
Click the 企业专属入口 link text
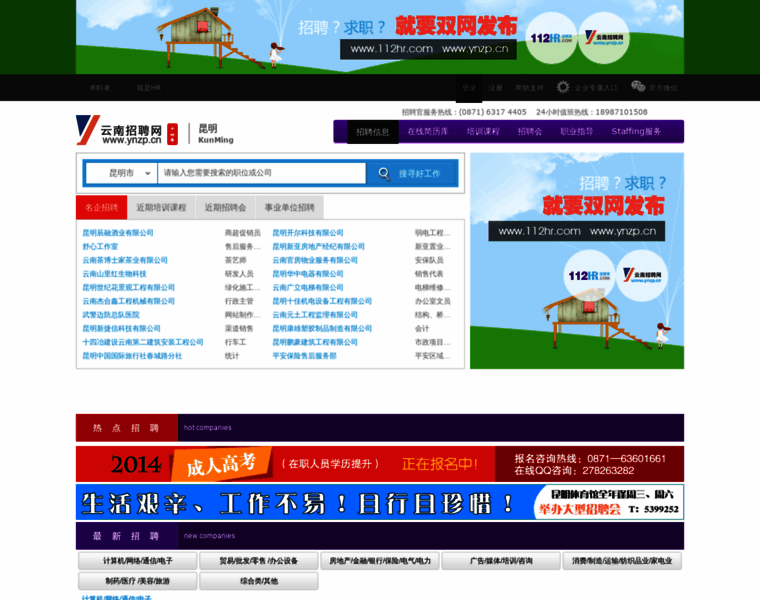(596, 88)
